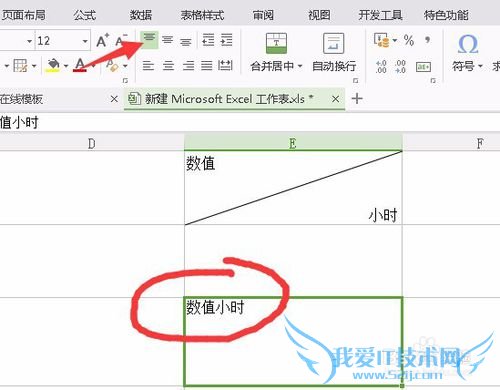Click the clear format eraser icon
The height and width of the screenshot is (390, 500).
pyautogui.click(x=112, y=65)
